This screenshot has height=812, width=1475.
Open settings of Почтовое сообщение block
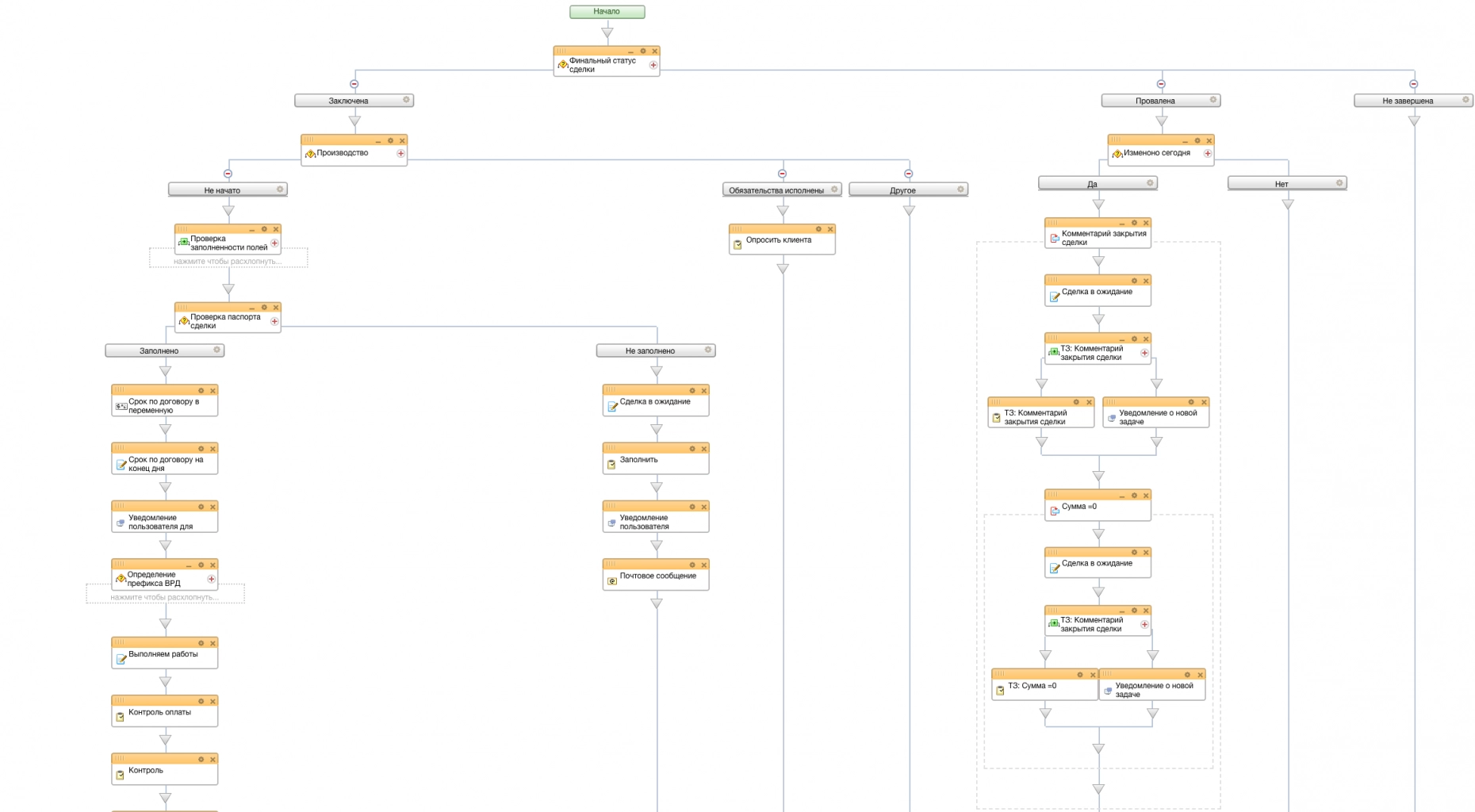point(692,565)
